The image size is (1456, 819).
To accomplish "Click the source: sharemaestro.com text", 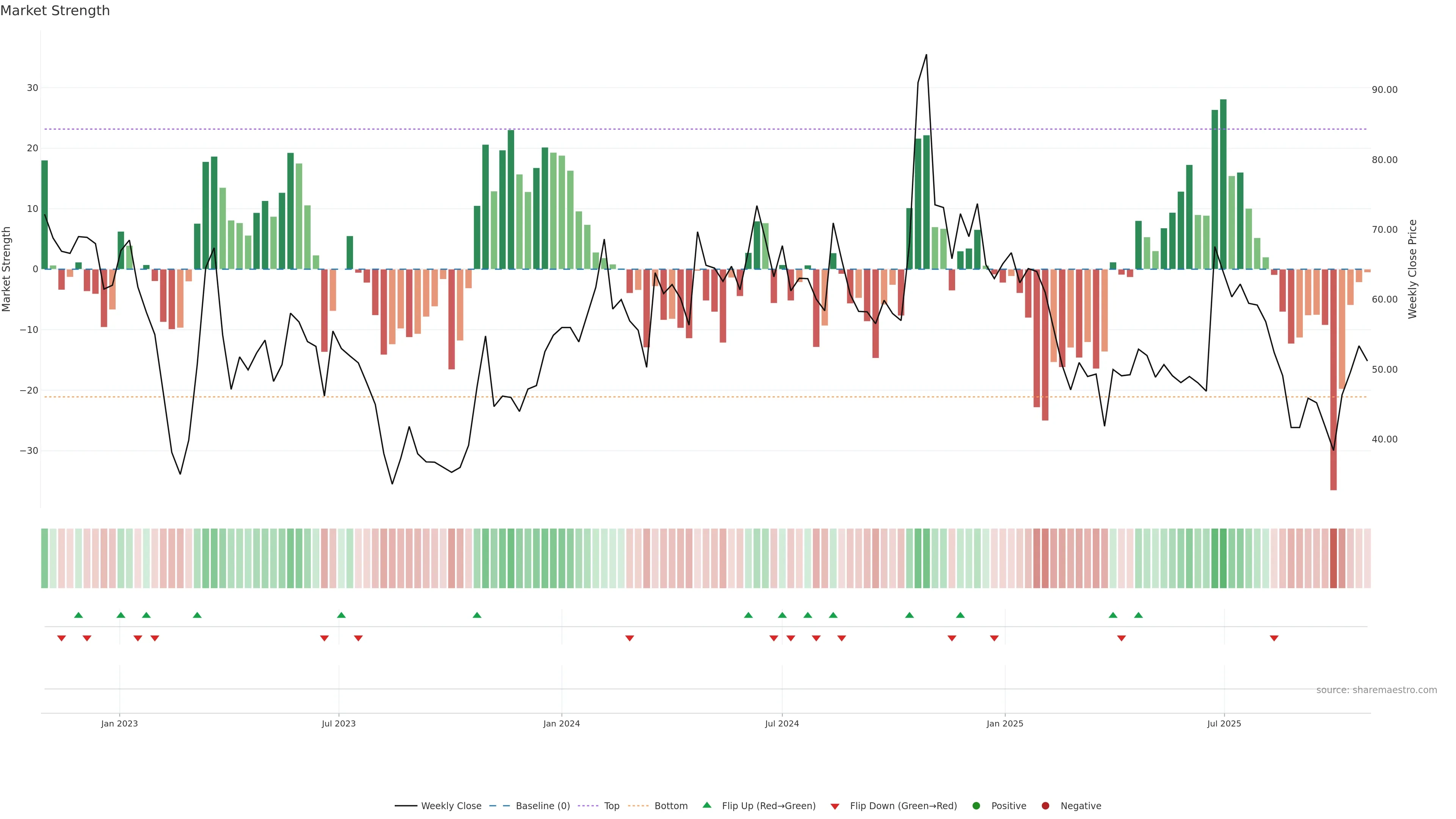I will click(x=1376, y=690).
